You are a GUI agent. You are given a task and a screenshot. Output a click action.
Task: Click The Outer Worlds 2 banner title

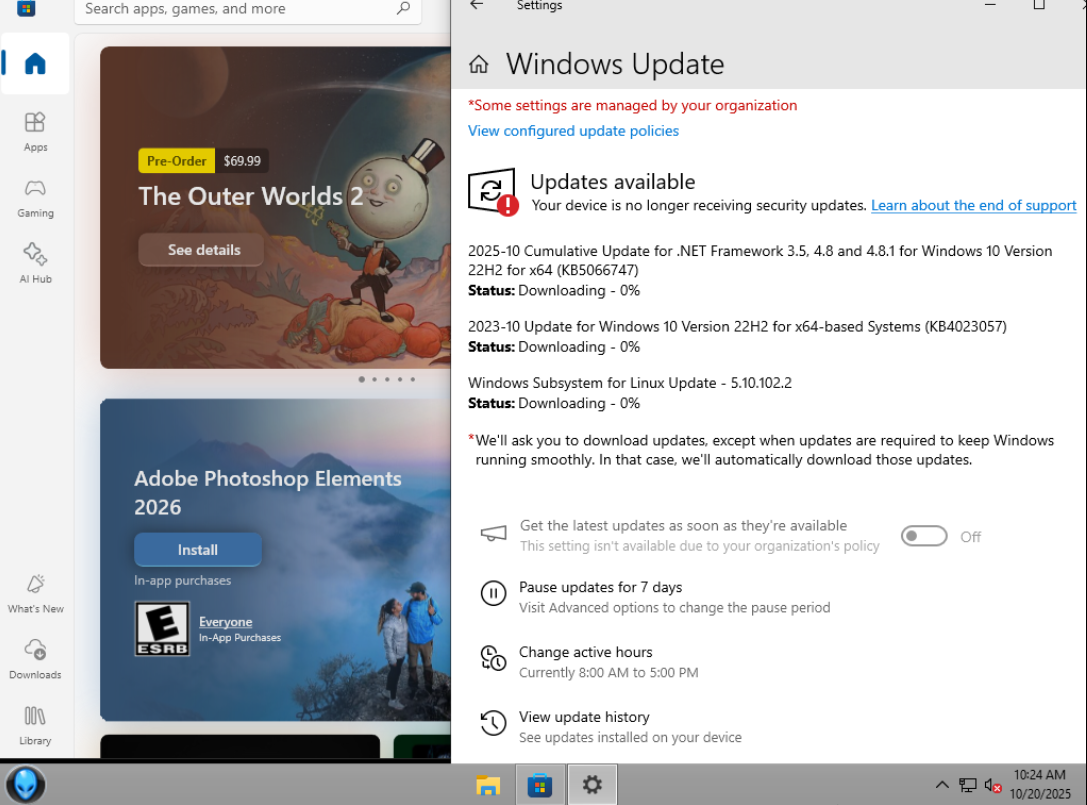251,196
